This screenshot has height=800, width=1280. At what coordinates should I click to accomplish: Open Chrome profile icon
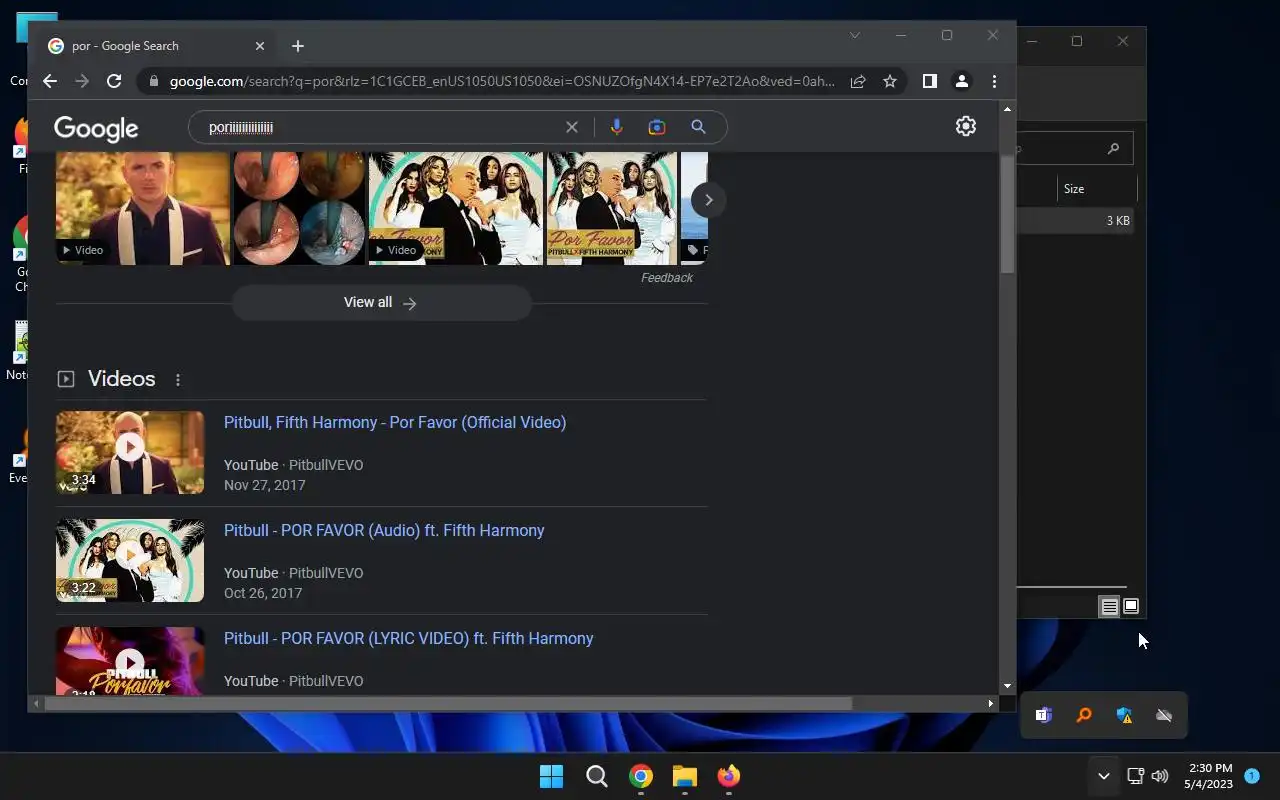coord(962,82)
